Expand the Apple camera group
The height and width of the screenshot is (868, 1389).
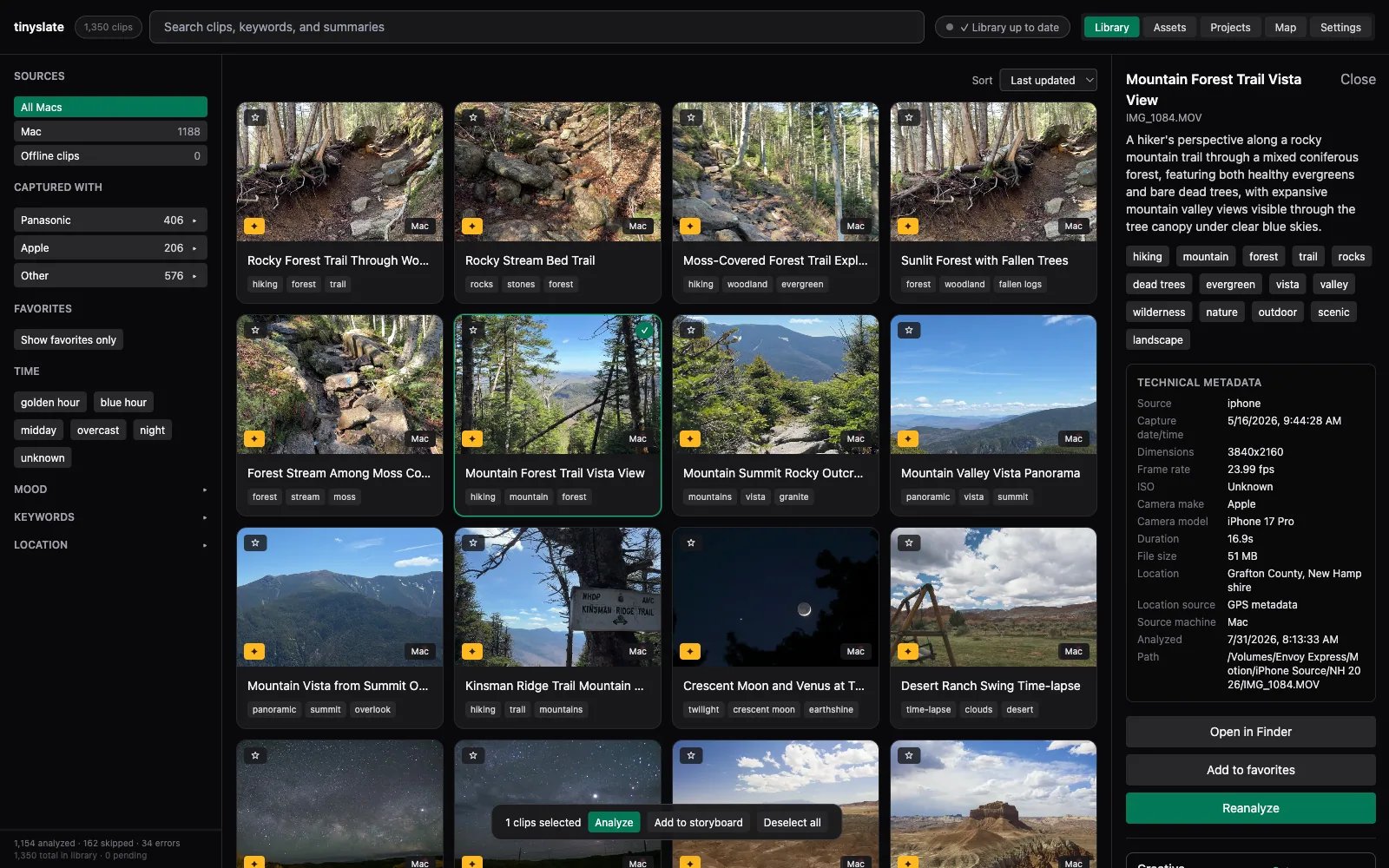click(x=110, y=247)
